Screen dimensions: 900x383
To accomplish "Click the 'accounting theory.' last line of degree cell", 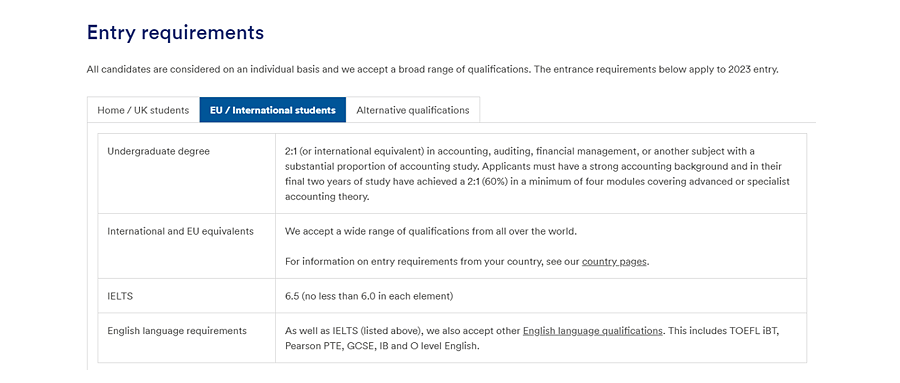I will click(x=326, y=196).
